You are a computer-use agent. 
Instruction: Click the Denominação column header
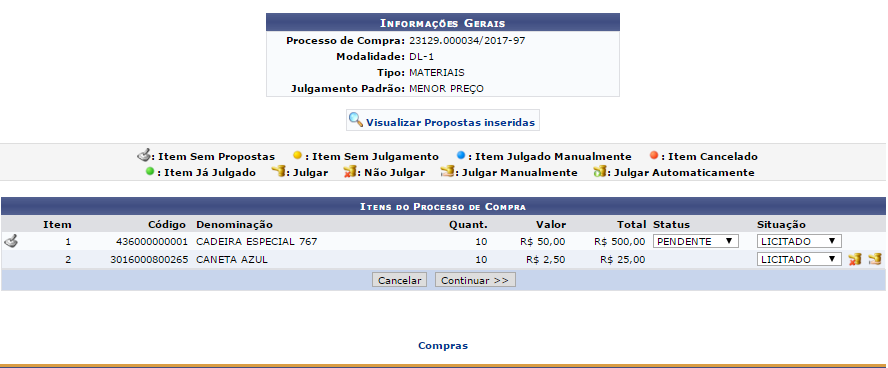pos(234,225)
